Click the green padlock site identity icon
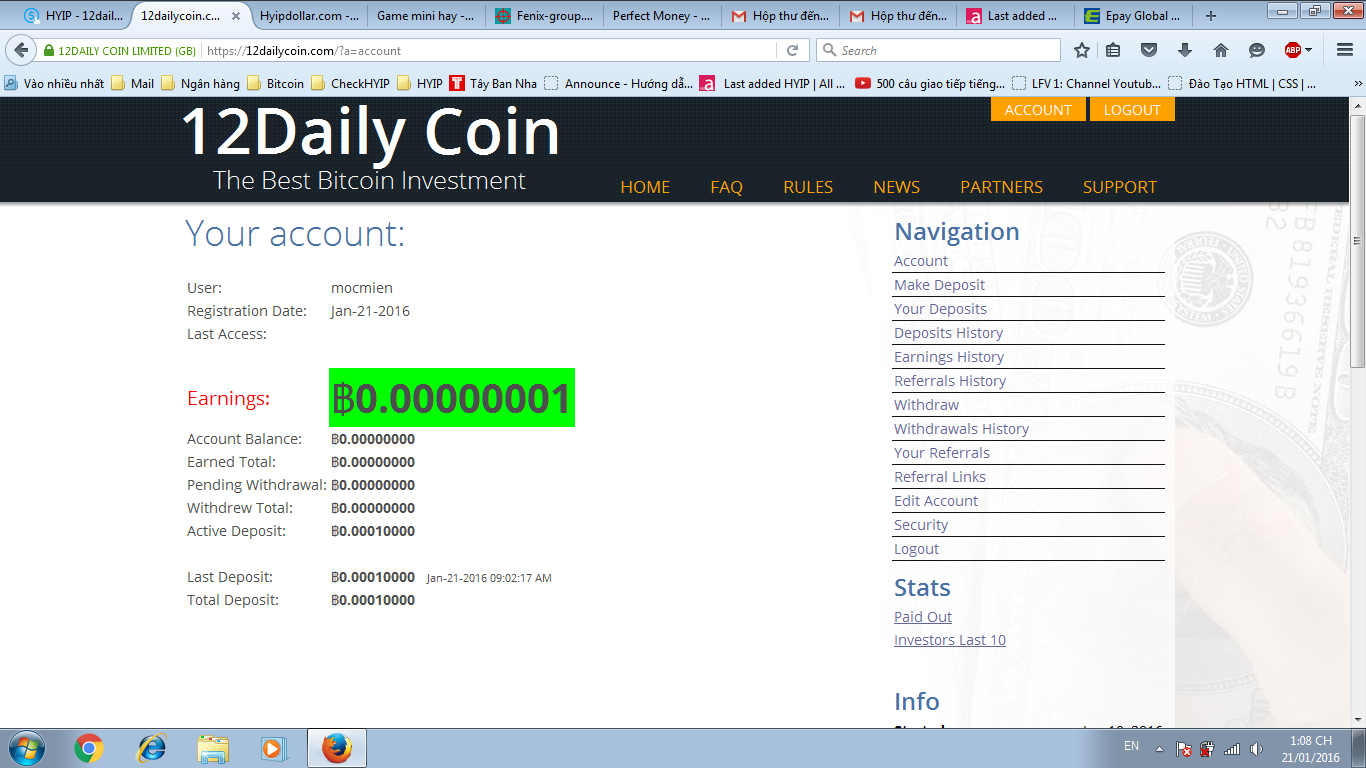This screenshot has width=1366, height=768. (48, 50)
